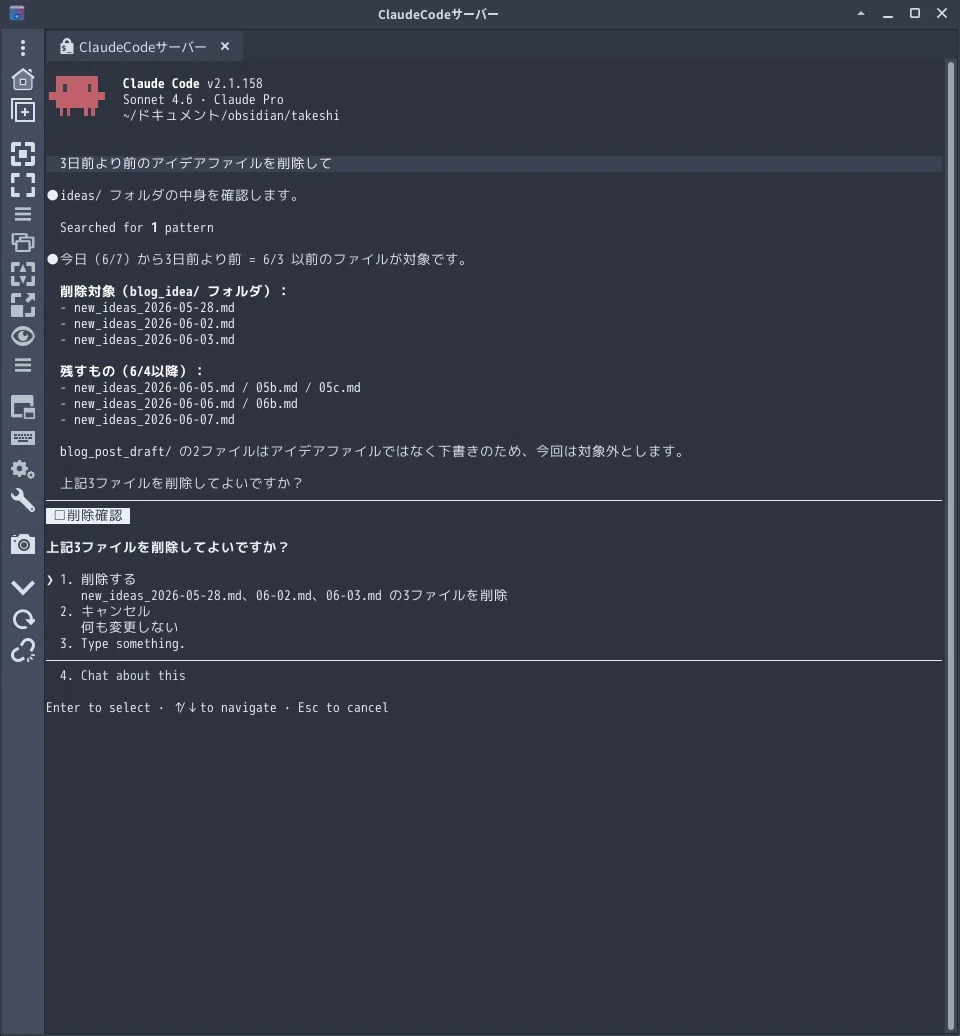Click the text Searched for 1 pattern

(x=137, y=227)
